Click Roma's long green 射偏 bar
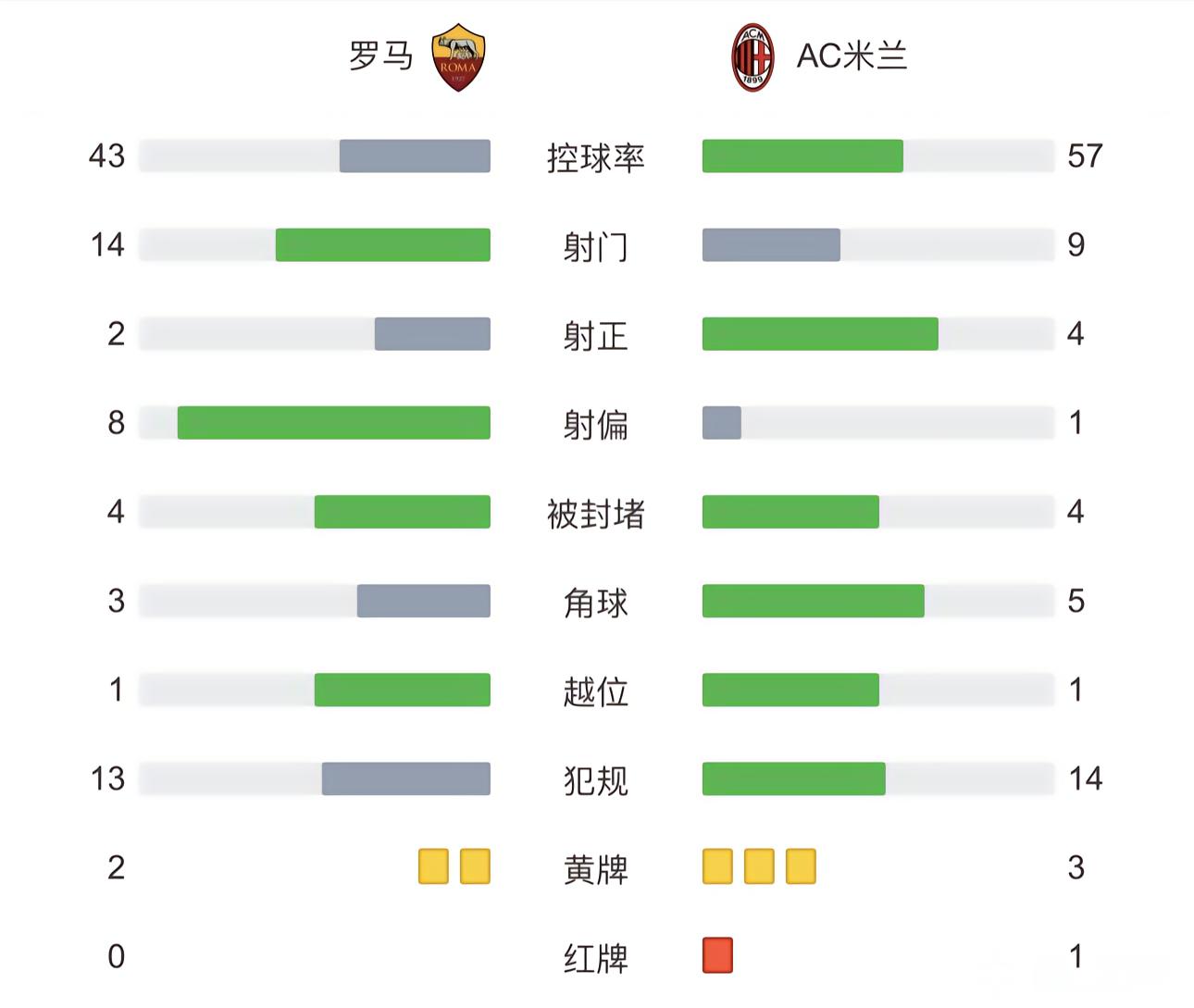The height and width of the screenshot is (1008, 1194). tap(333, 423)
